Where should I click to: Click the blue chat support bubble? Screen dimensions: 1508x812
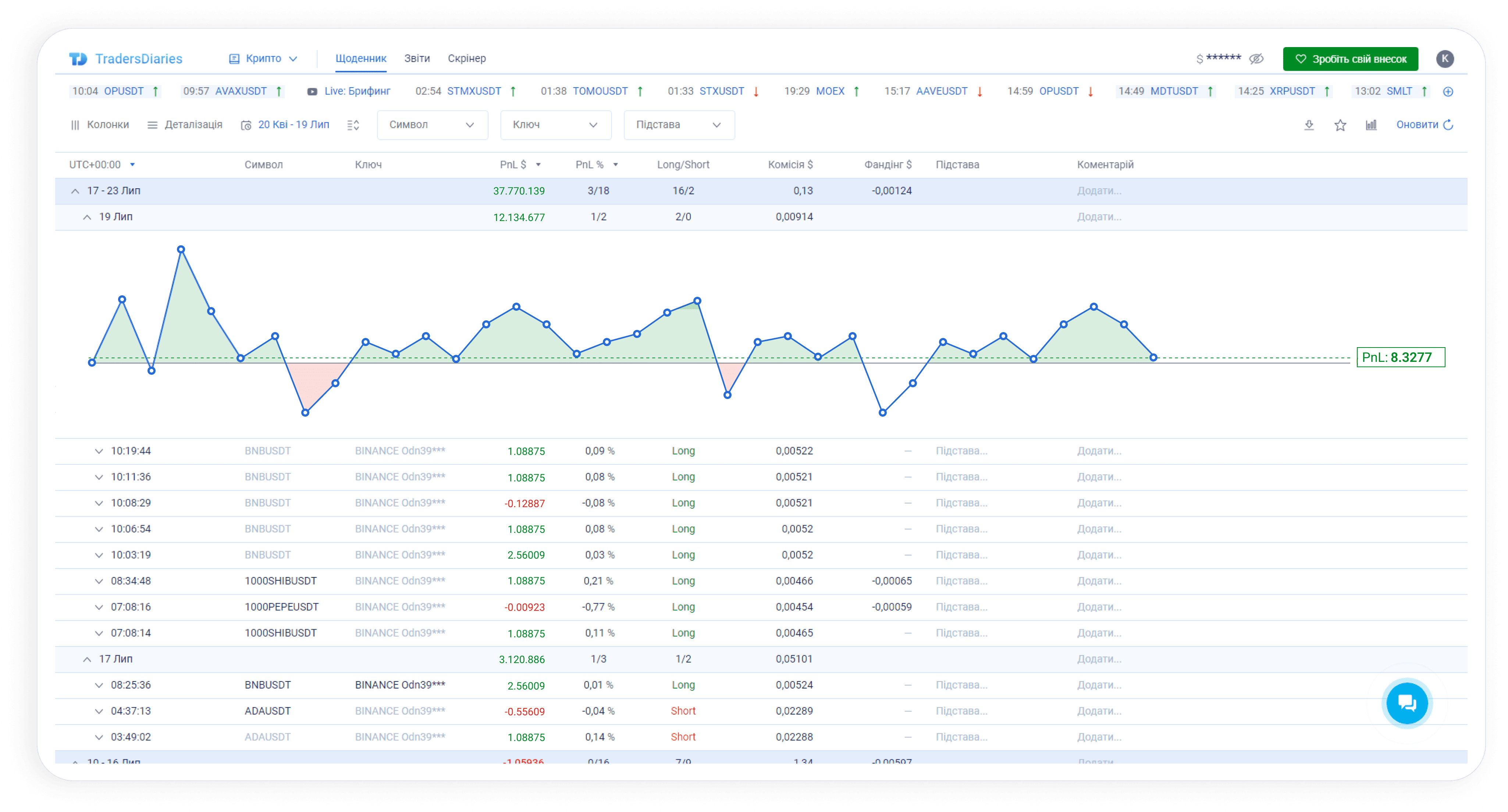(1407, 702)
